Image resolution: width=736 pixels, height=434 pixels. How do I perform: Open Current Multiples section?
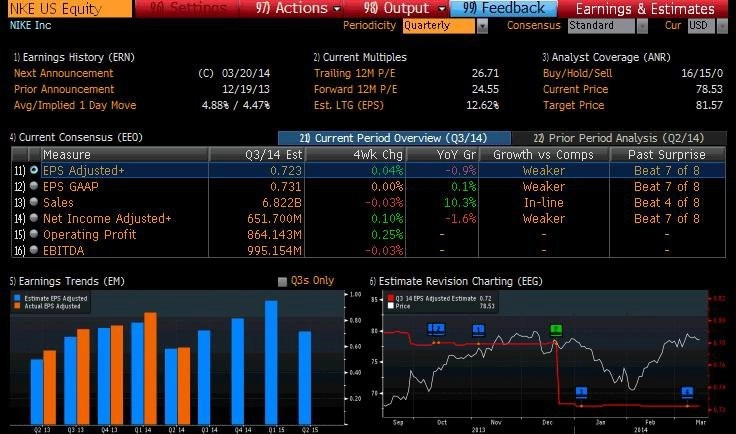click(360, 57)
